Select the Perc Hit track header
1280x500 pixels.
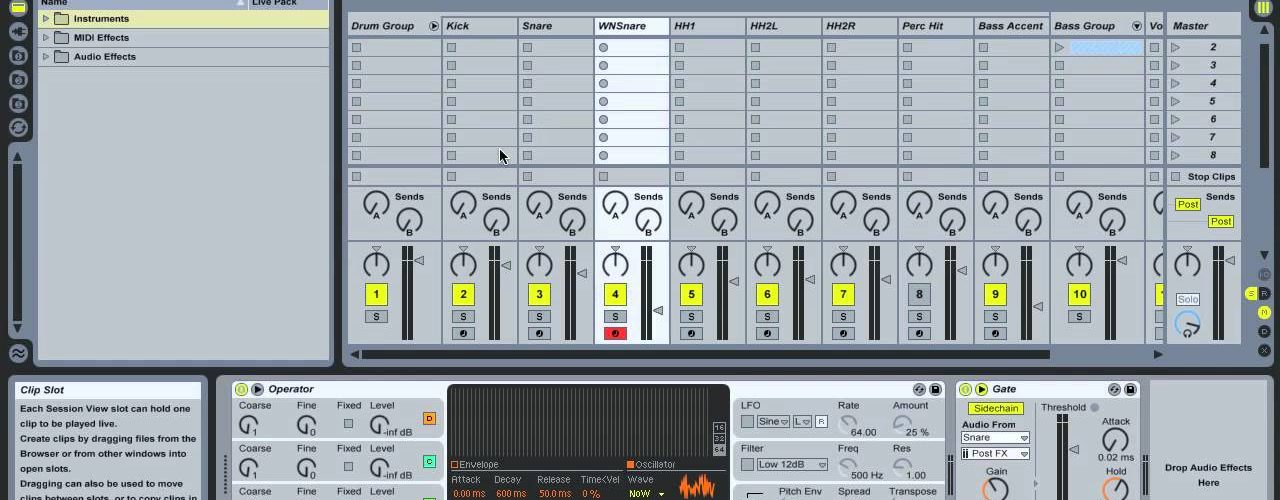coord(935,26)
